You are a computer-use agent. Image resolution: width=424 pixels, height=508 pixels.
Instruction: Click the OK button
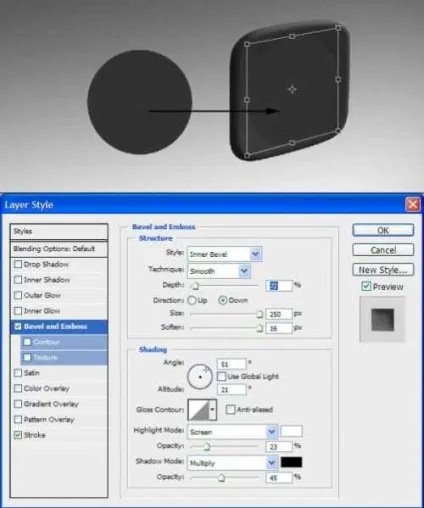(x=383, y=230)
